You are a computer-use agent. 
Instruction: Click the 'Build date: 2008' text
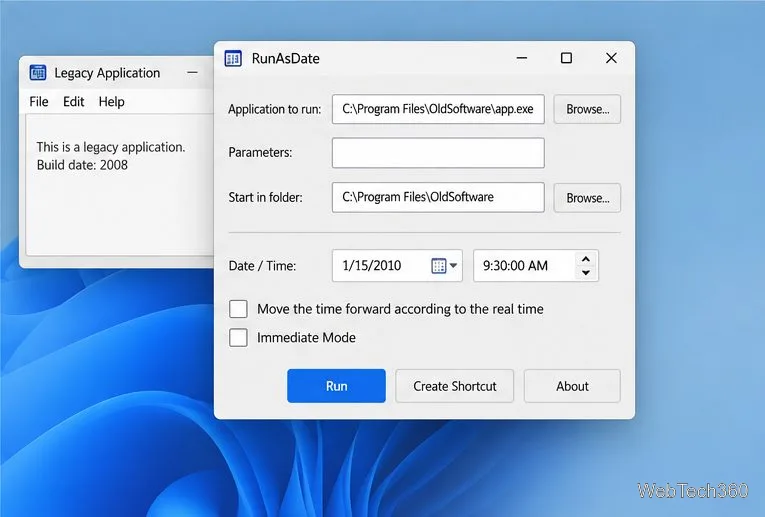click(82, 165)
